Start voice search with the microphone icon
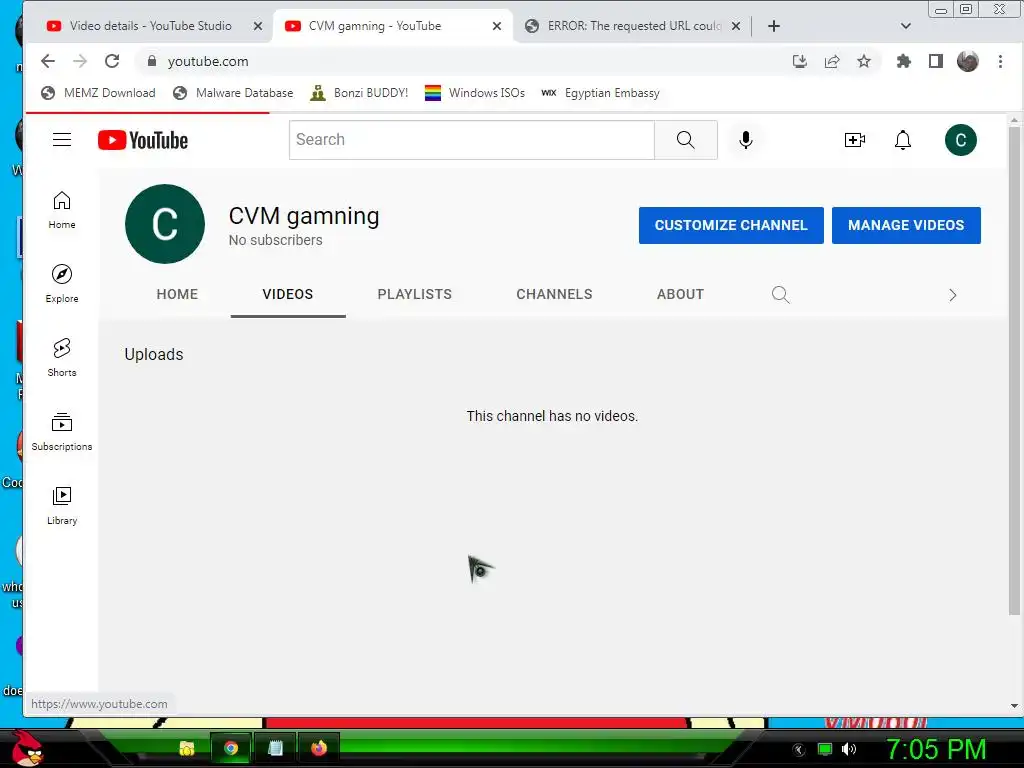Screen dimensions: 1024x768 tap(746, 140)
